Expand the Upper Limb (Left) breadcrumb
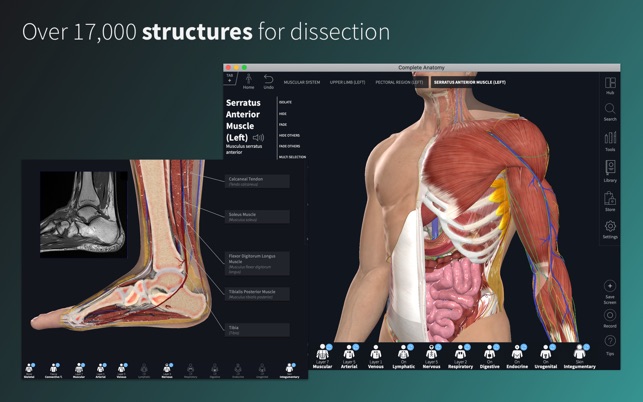The height and width of the screenshot is (402, 643). (347, 82)
